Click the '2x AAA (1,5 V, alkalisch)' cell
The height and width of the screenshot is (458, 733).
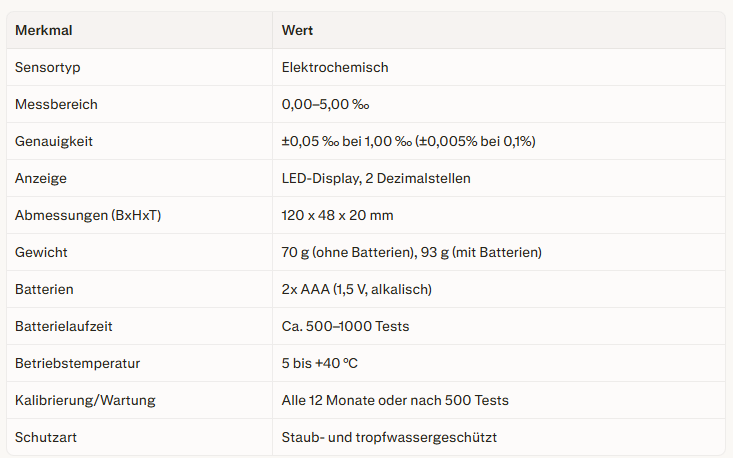356,290
